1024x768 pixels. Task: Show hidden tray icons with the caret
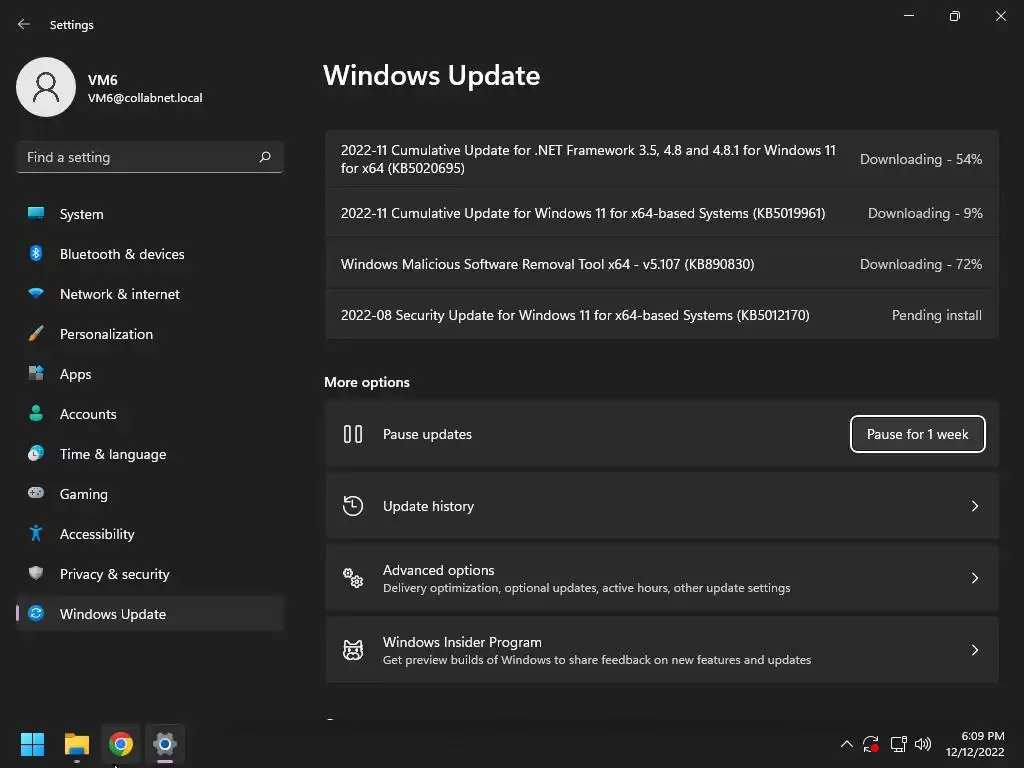[846, 744]
